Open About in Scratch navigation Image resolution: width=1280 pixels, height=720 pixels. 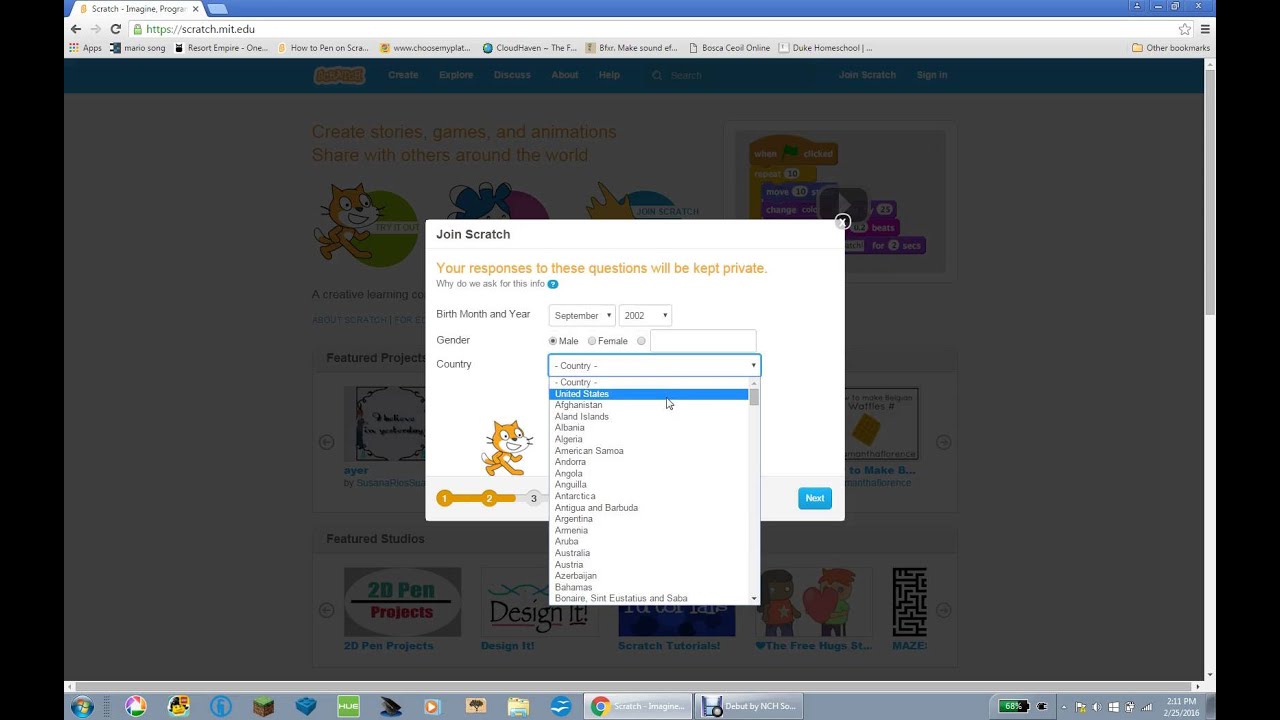point(565,75)
